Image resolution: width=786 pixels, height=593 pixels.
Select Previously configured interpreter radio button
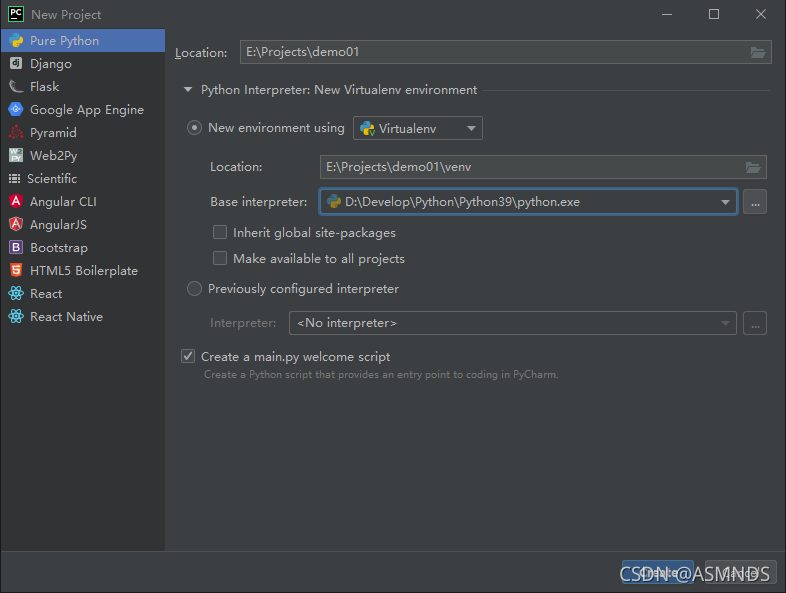point(194,289)
